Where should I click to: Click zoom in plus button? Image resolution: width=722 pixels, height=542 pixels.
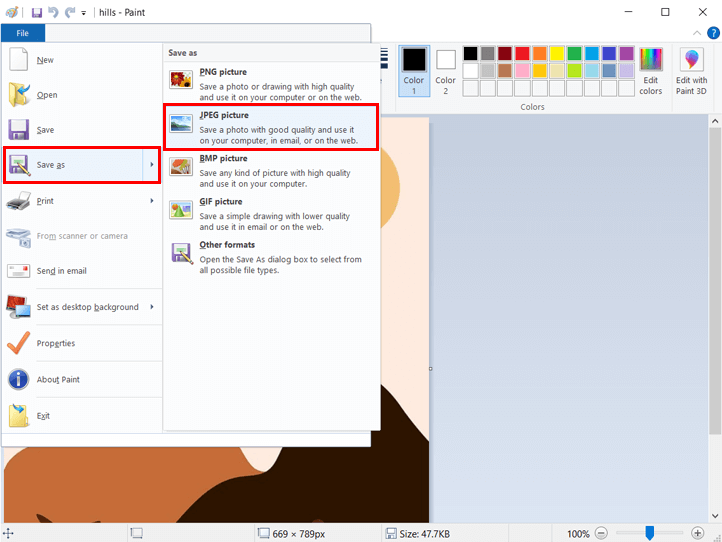click(698, 533)
